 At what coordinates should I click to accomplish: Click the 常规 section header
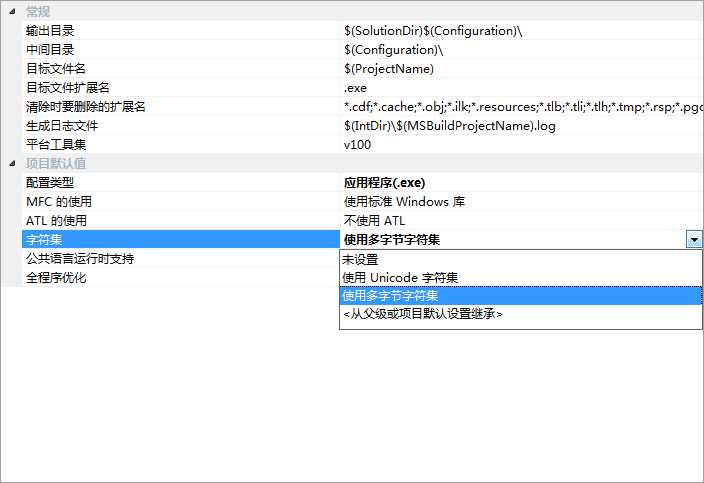click(x=38, y=12)
